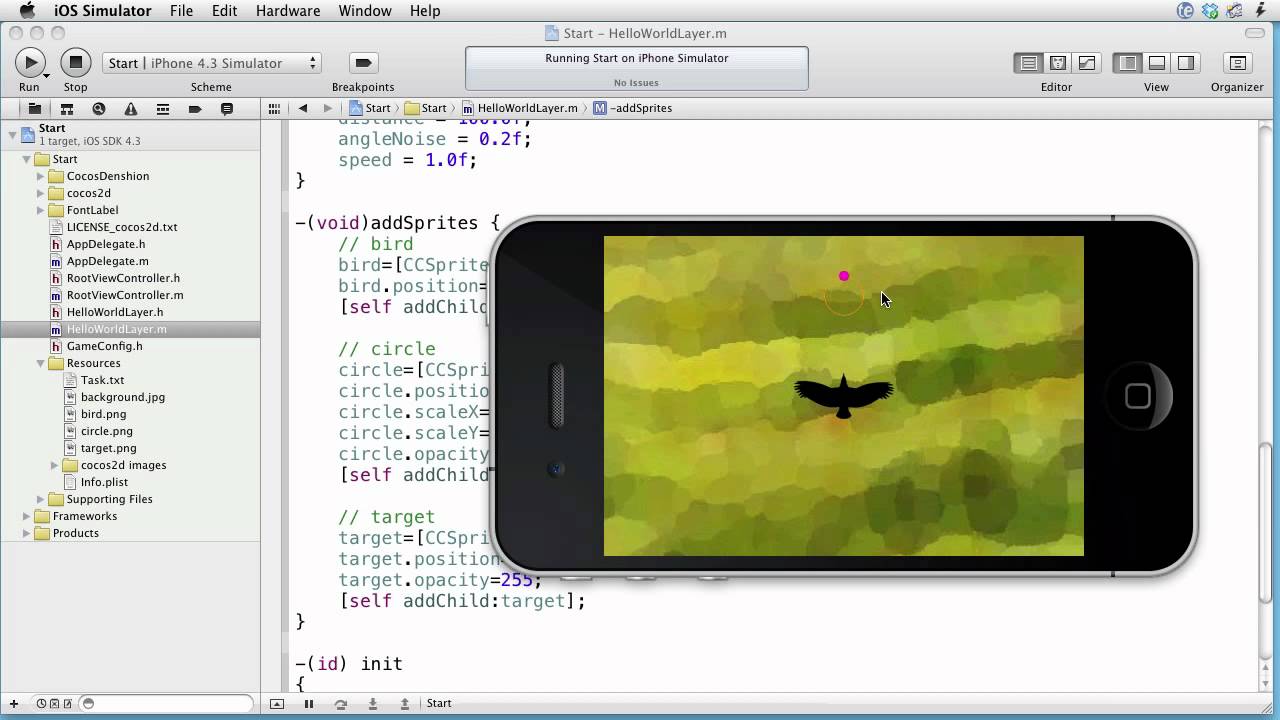Open the Hardware menu

pyautogui.click(x=288, y=11)
